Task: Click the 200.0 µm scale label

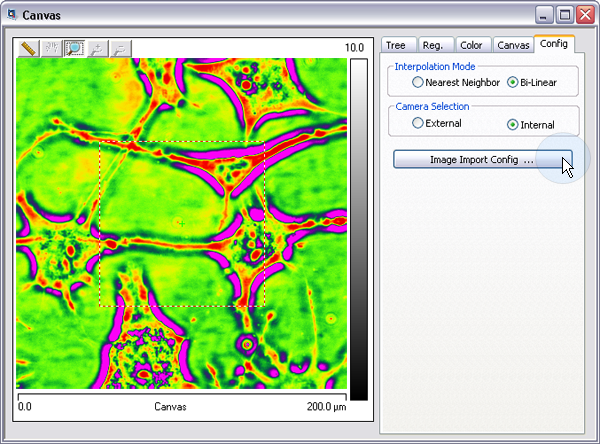Action: [326, 406]
